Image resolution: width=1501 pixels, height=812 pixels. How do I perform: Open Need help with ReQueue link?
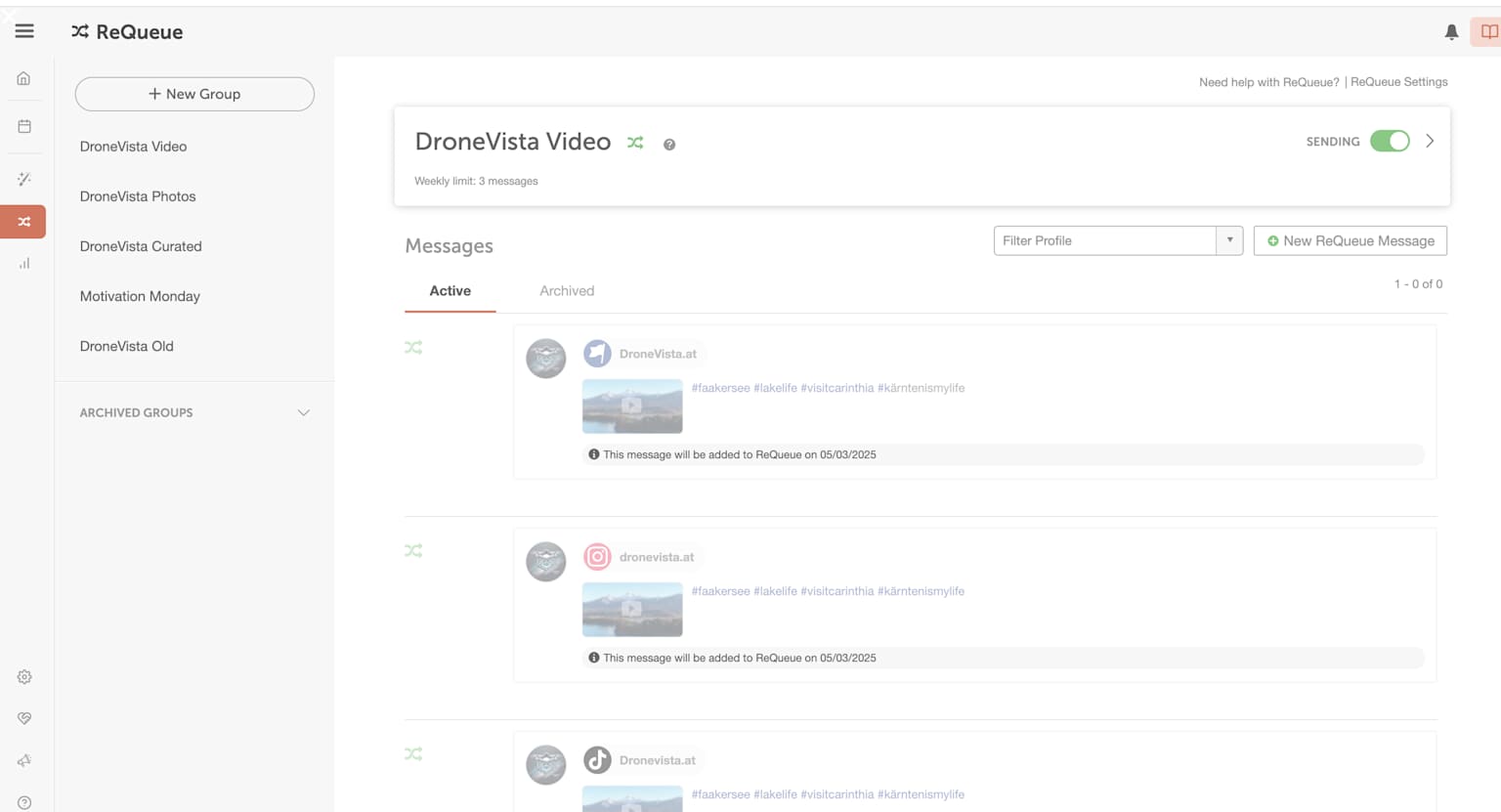1269,82
